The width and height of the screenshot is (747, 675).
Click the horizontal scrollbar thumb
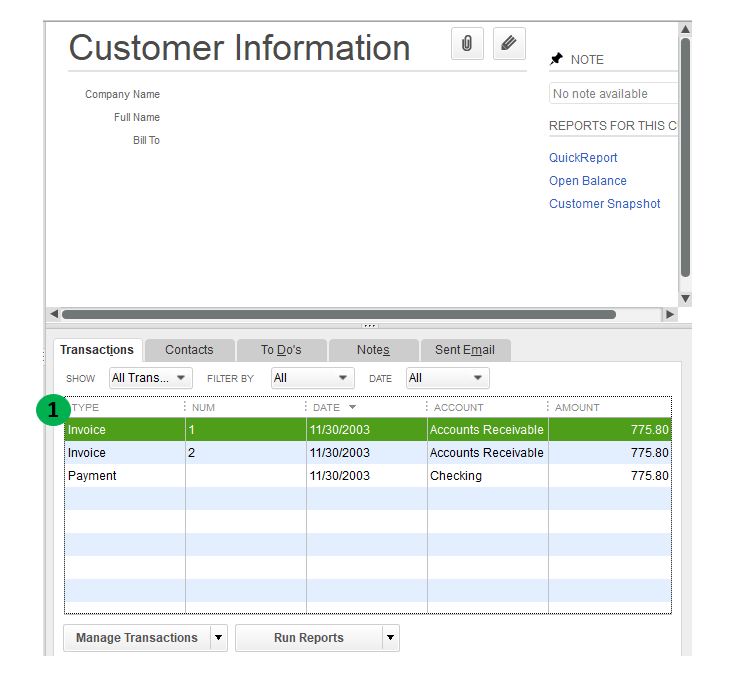(339, 314)
